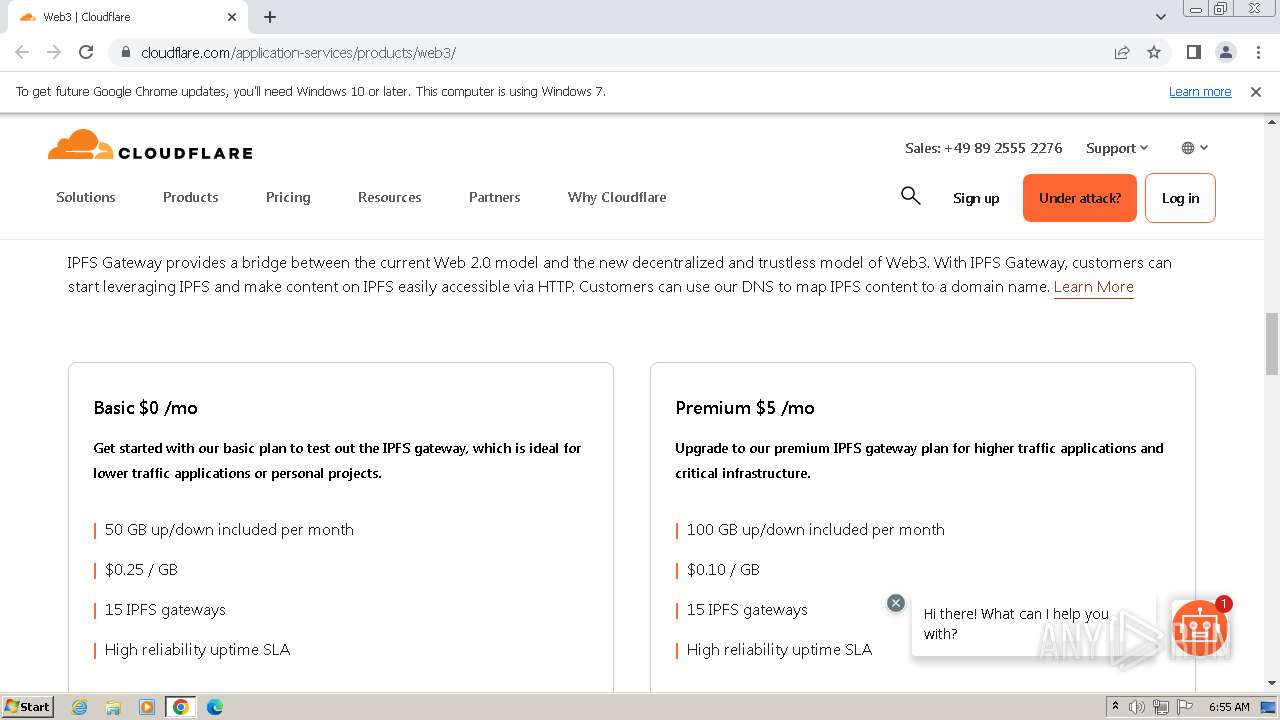1280x720 pixels.
Task: Bookmark this page with the star icon
Action: point(1154,52)
